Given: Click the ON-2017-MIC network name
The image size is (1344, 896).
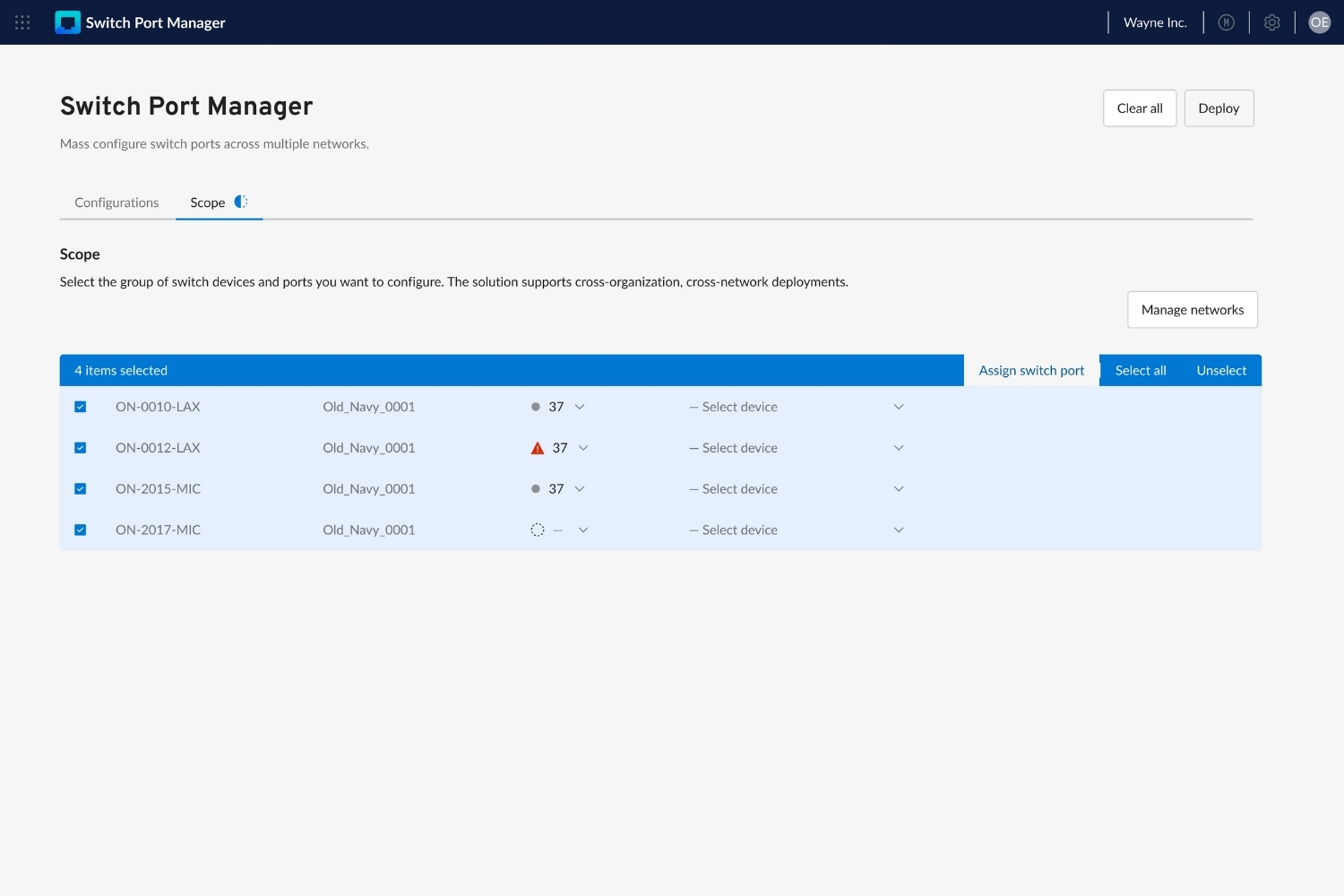Looking at the screenshot, I should tap(159, 530).
